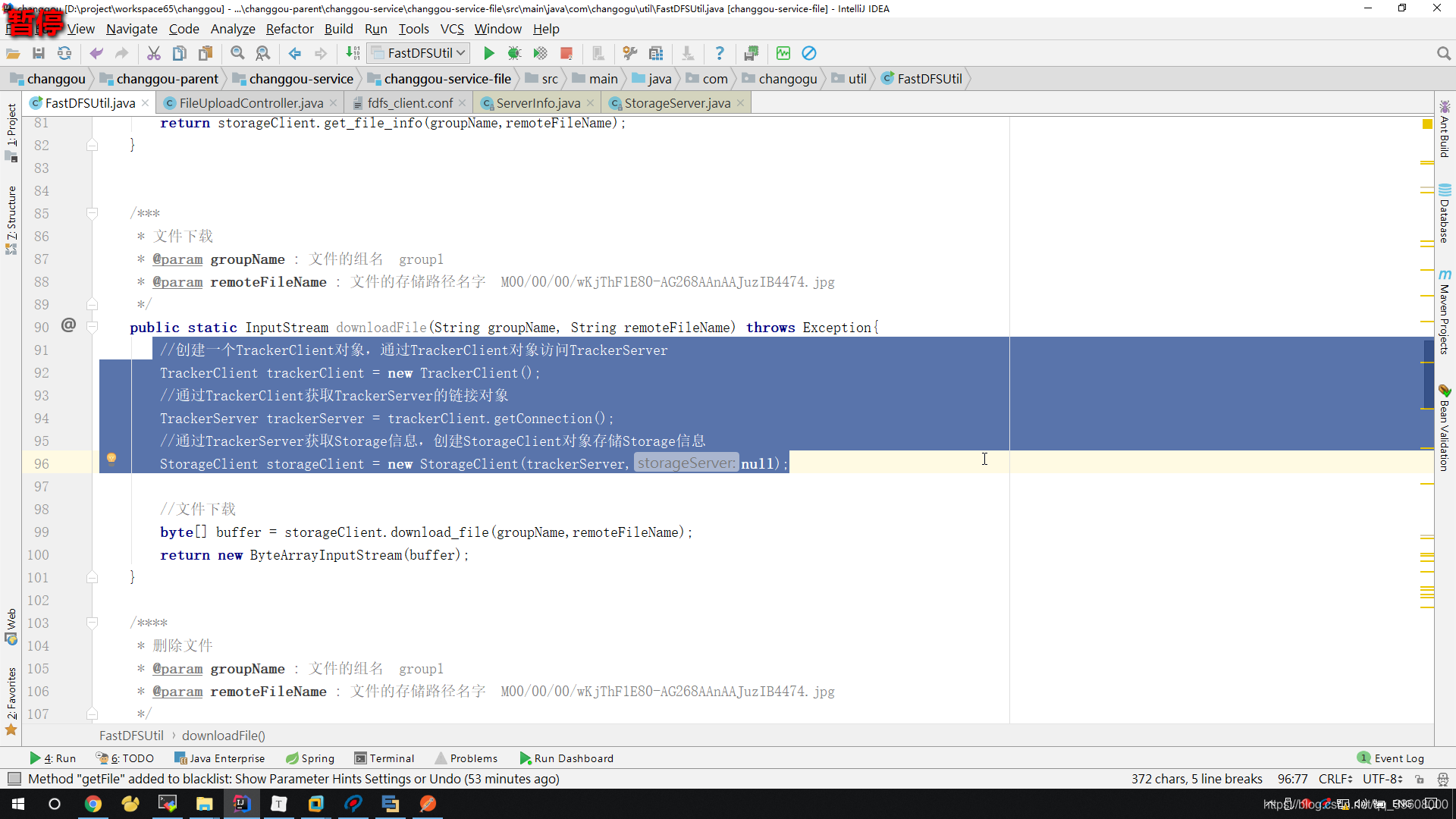
Task: Click the intention light bulb on line 96
Action: [111, 459]
